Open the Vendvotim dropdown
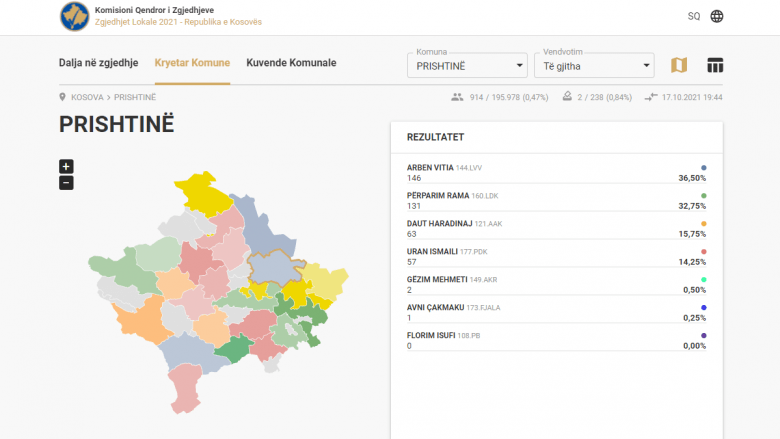Screen dimensions: 780x439 pos(594,65)
